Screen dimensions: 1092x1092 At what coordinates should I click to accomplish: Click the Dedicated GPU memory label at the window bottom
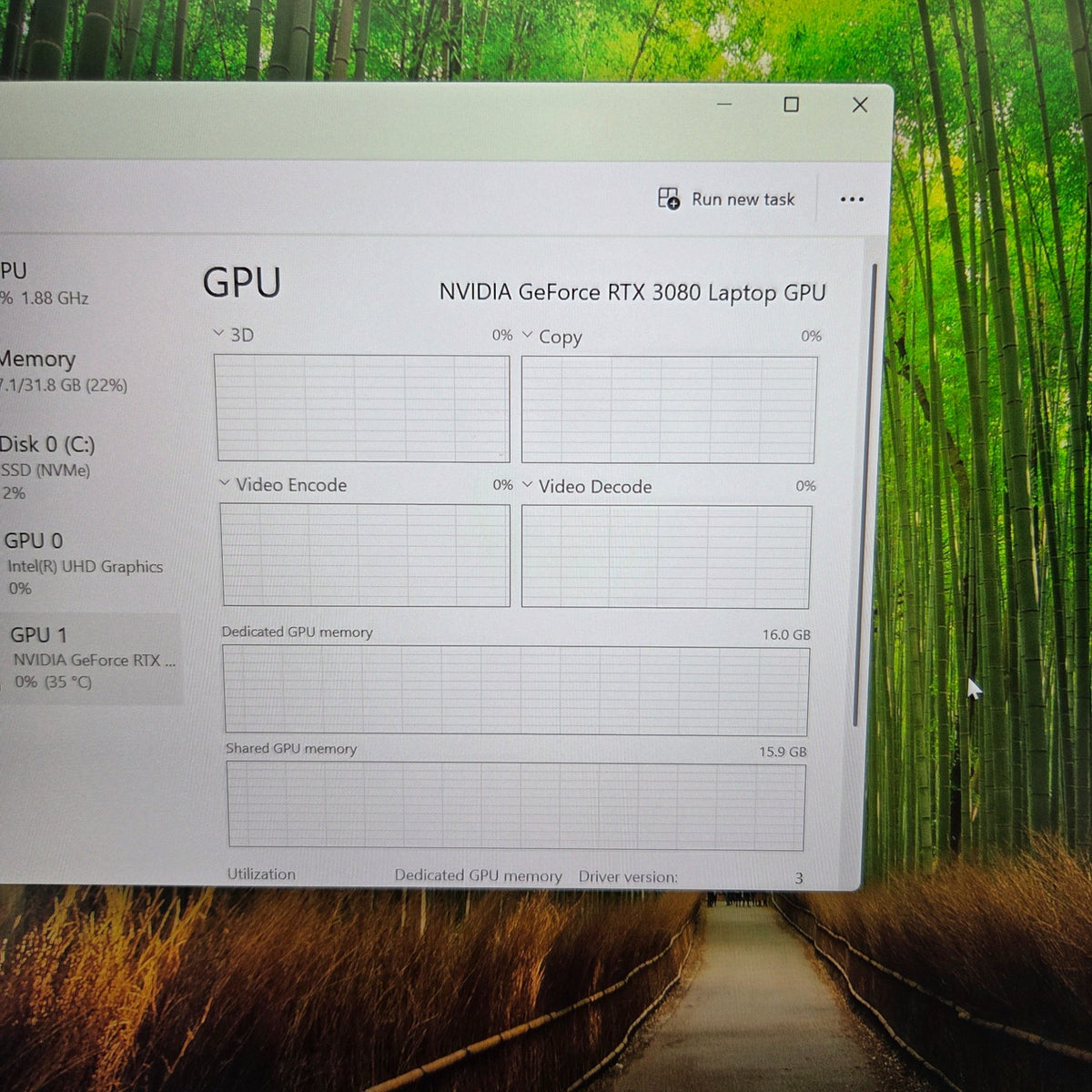(478, 875)
